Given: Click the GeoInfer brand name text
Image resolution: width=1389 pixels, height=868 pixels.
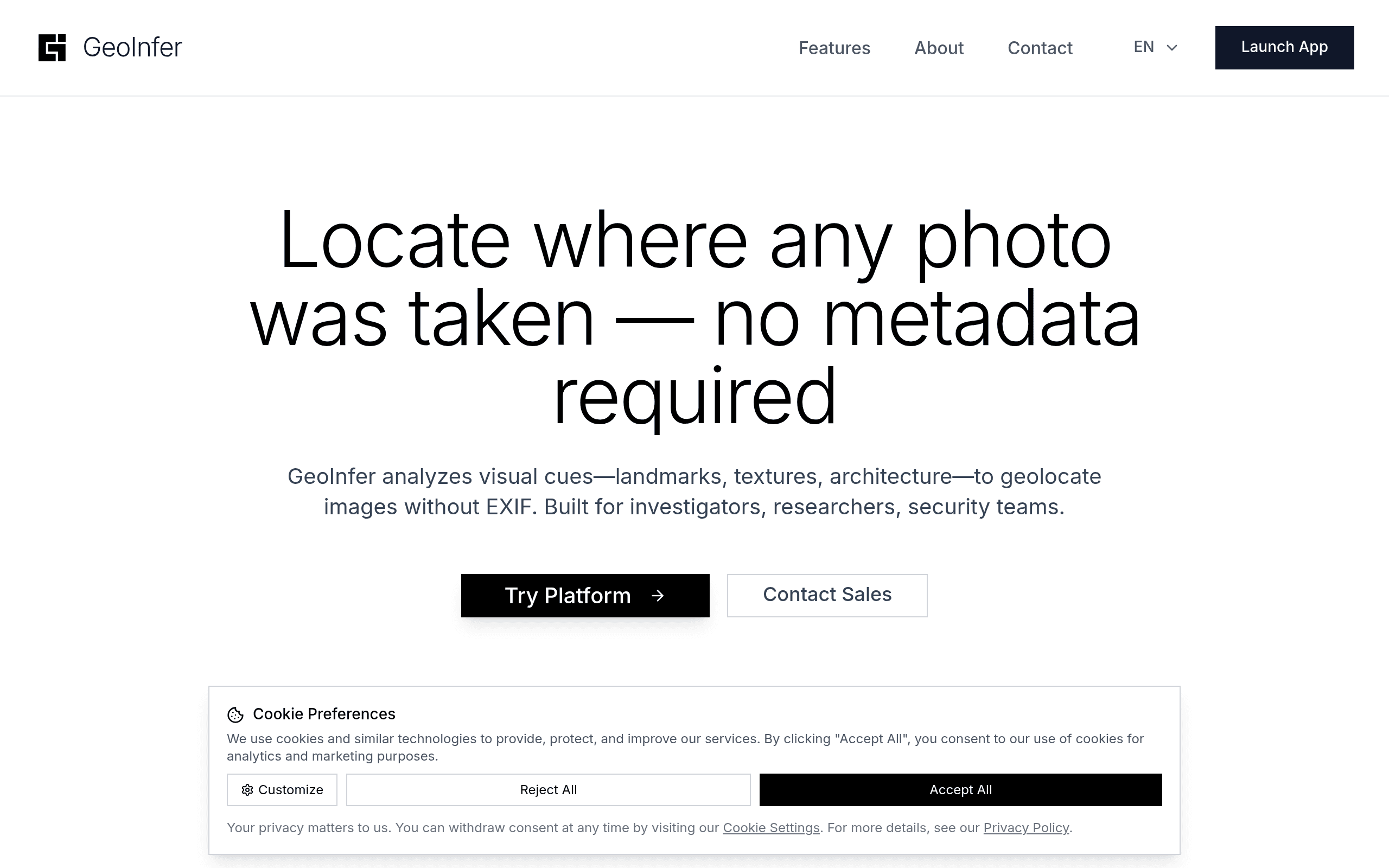Looking at the screenshot, I should pos(132,48).
